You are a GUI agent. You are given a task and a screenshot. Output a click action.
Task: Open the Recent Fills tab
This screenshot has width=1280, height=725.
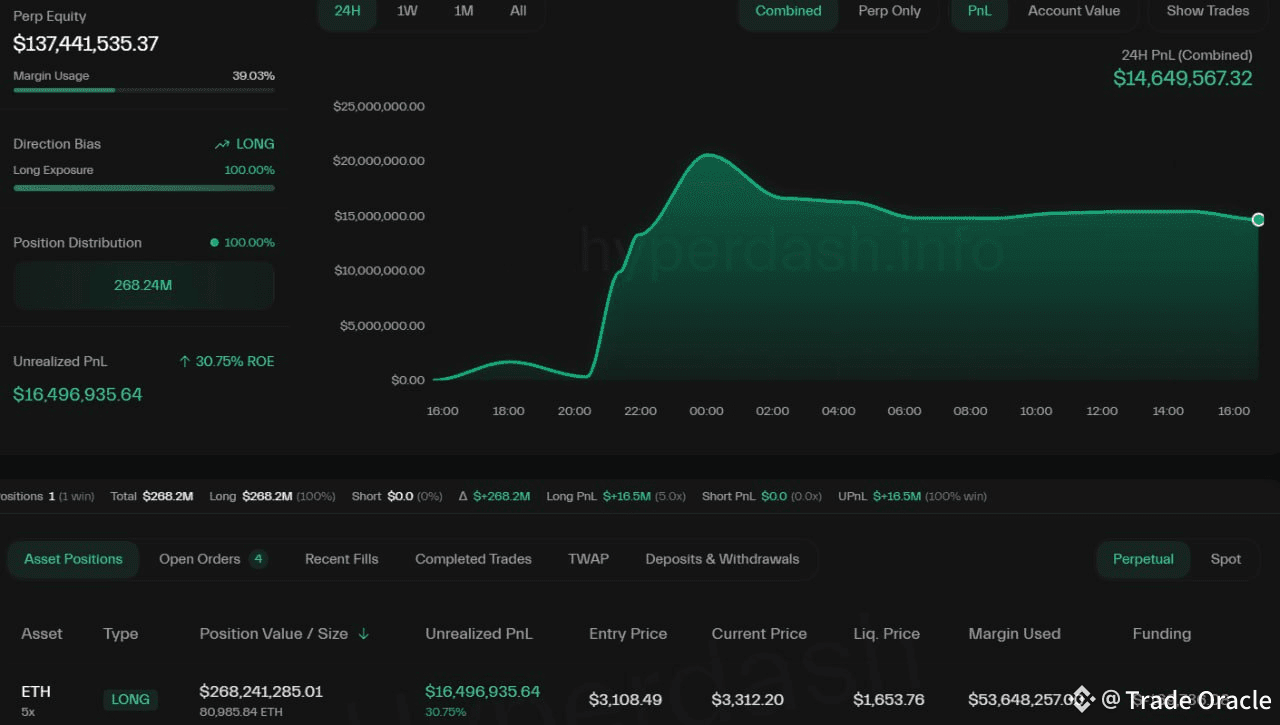click(341, 559)
